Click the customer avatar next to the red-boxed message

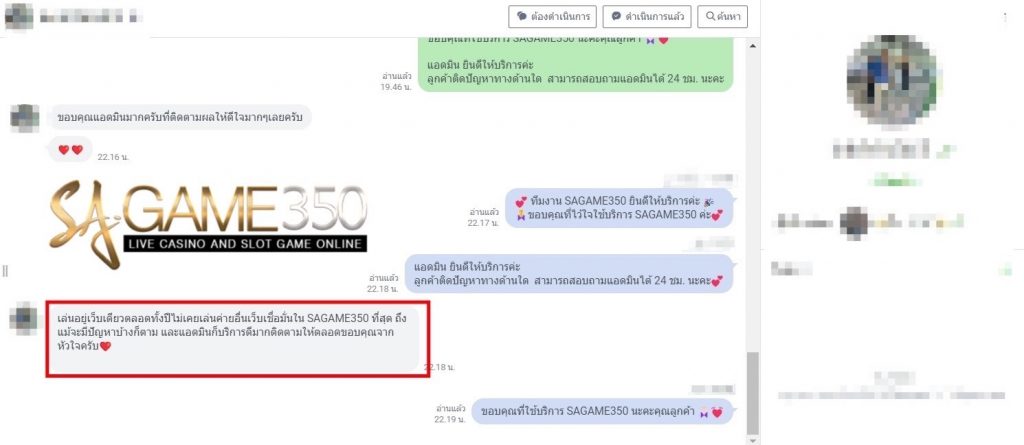24,318
